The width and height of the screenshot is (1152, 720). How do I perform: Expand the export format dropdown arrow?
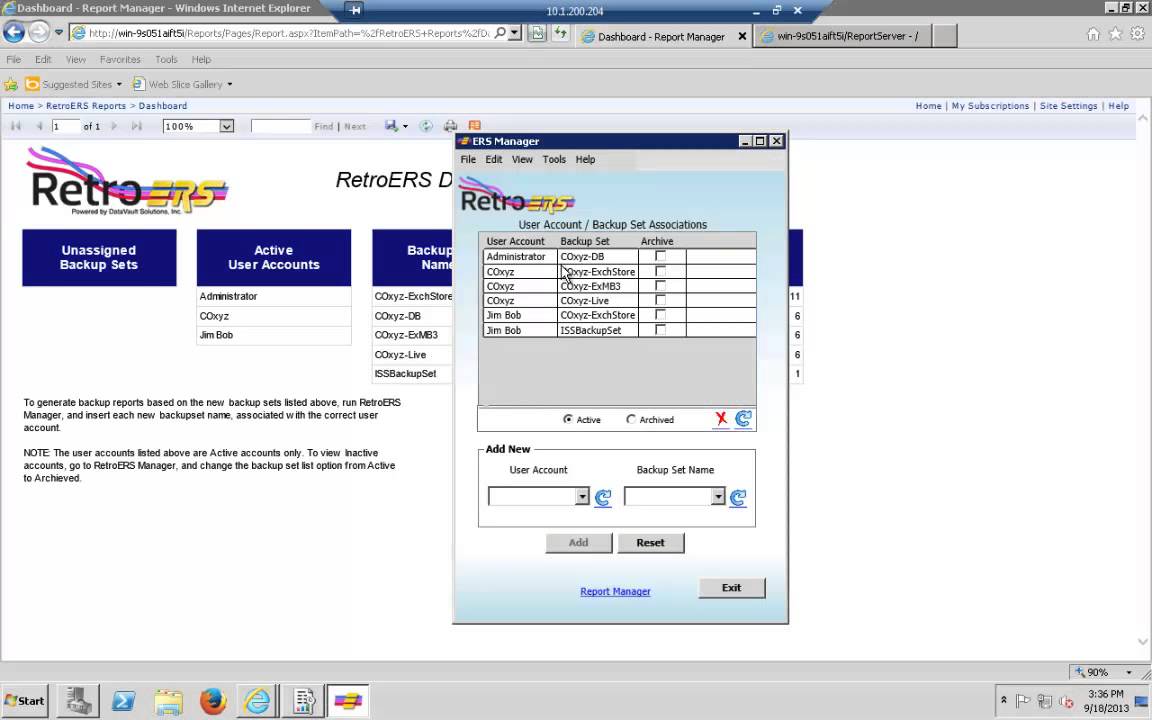coord(405,126)
